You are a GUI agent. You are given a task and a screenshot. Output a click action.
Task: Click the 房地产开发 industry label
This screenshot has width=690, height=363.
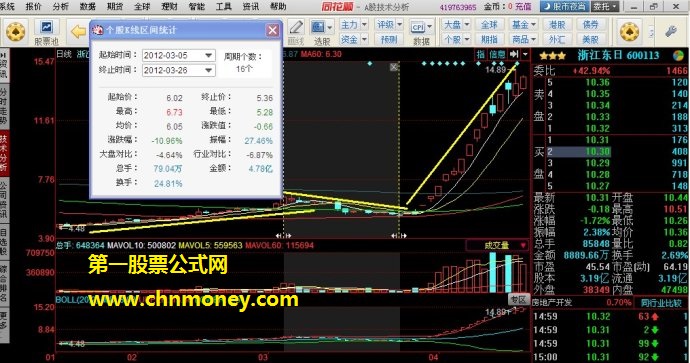(x=552, y=303)
